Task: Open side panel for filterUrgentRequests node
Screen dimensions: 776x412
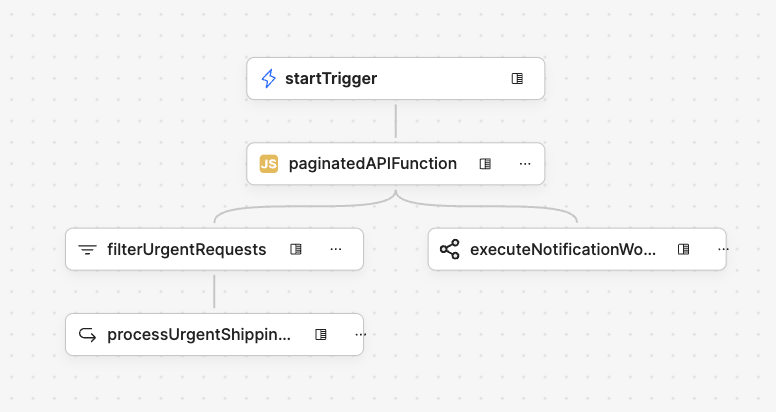Action: click(295, 249)
